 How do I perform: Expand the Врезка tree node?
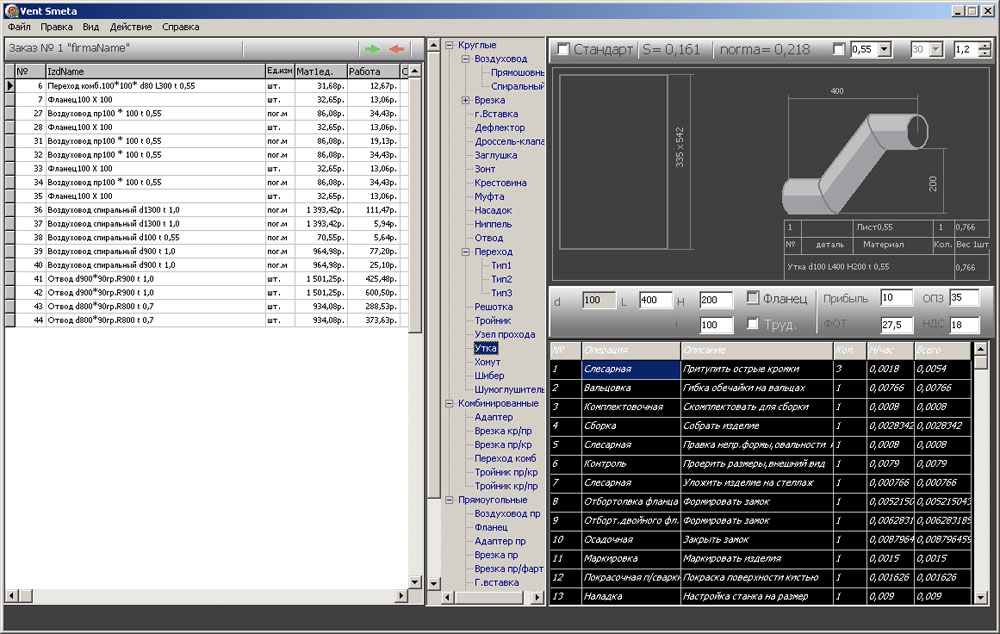coord(466,100)
